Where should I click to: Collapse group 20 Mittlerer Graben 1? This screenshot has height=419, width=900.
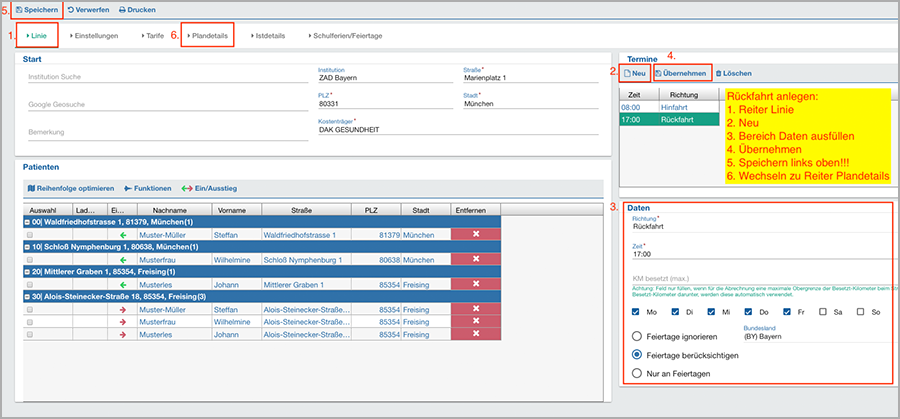coord(26,271)
